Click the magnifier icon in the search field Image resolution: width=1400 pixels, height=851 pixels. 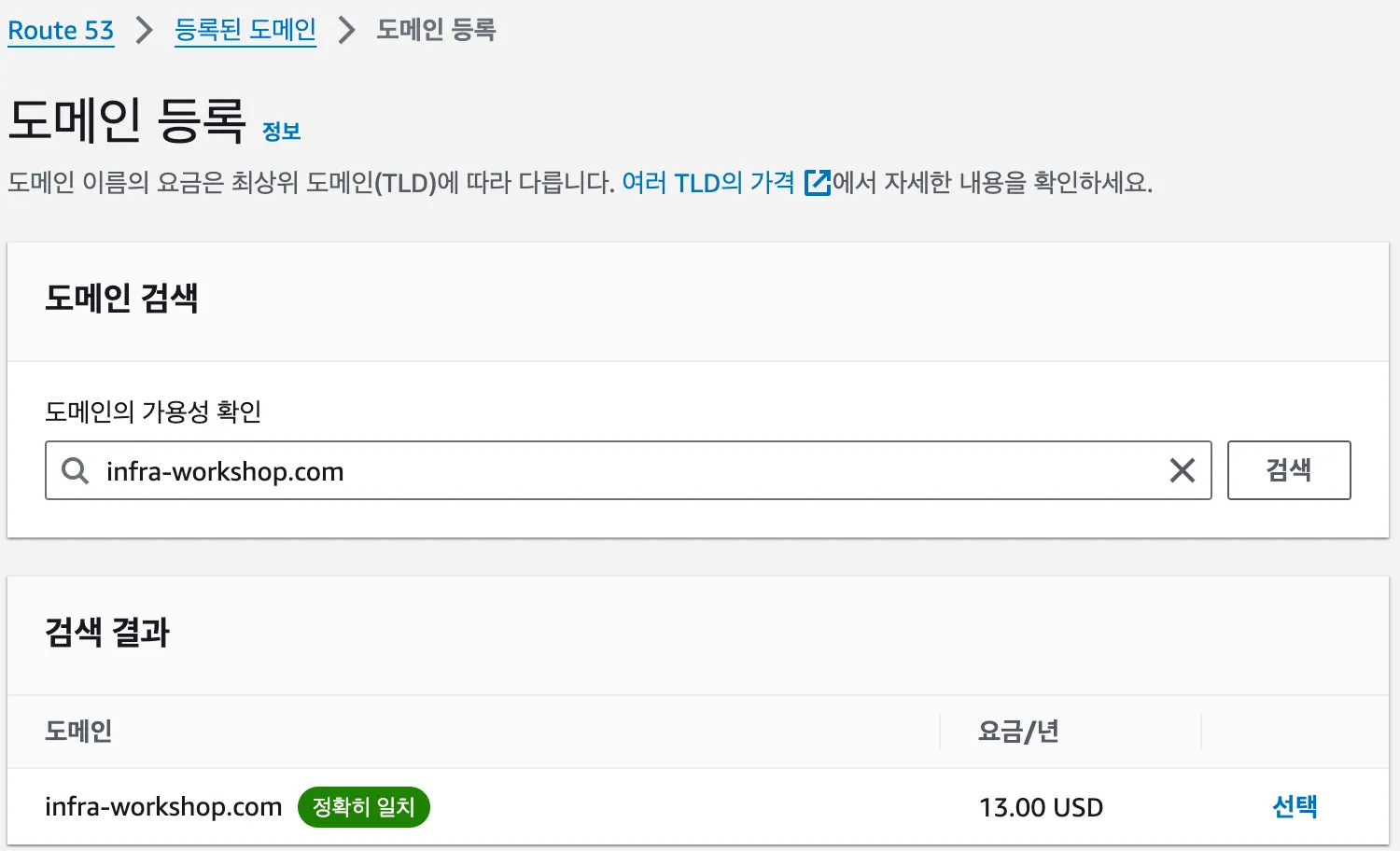click(75, 470)
